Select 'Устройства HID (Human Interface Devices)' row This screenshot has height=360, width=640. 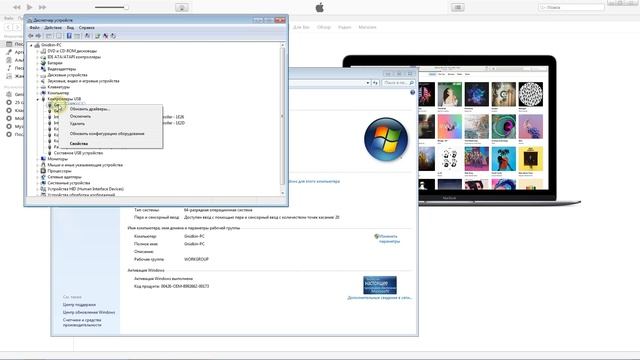click(85, 189)
